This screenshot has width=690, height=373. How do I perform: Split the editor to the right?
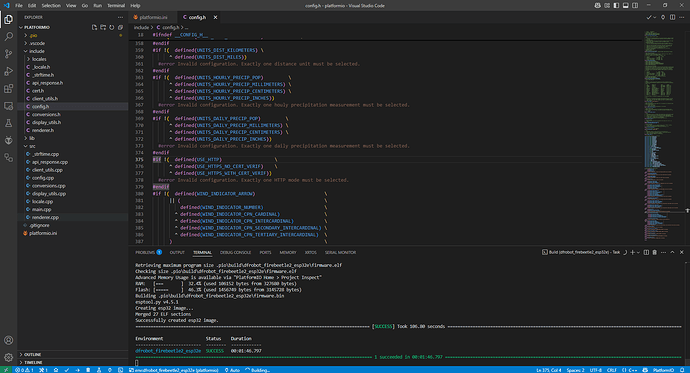click(672, 17)
